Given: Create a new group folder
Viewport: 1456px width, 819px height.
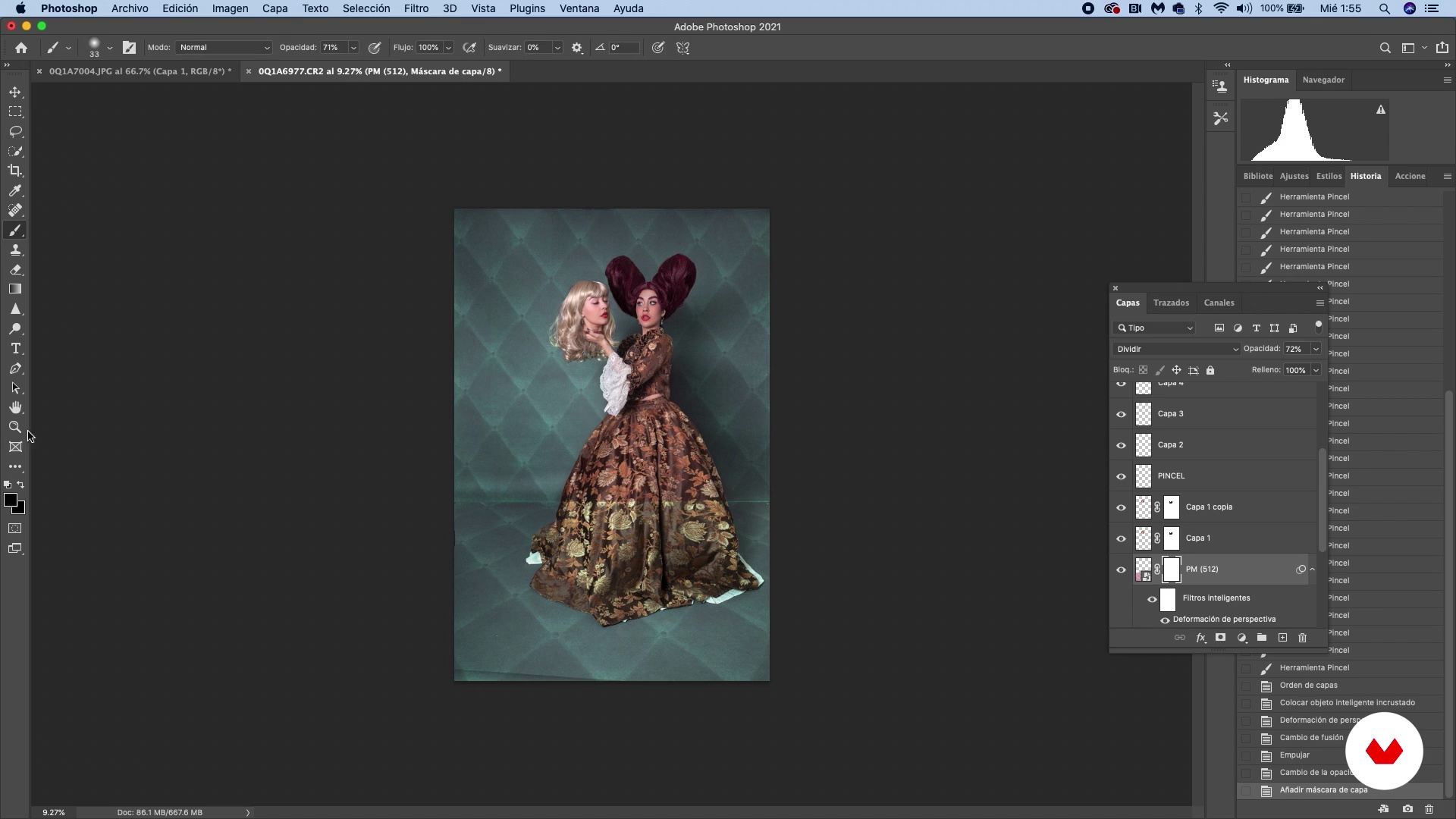Looking at the screenshot, I should [x=1262, y=638].
